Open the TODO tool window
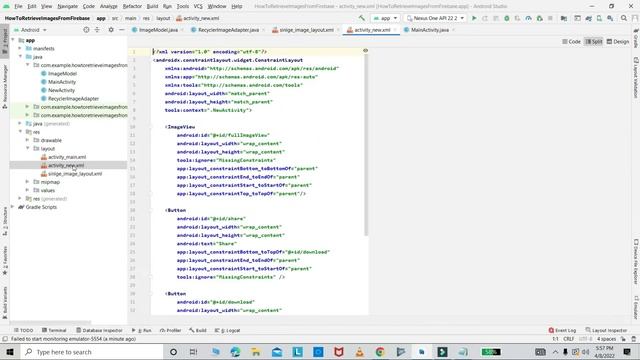This screenshot has height=360, width=640. click(24, 330)
